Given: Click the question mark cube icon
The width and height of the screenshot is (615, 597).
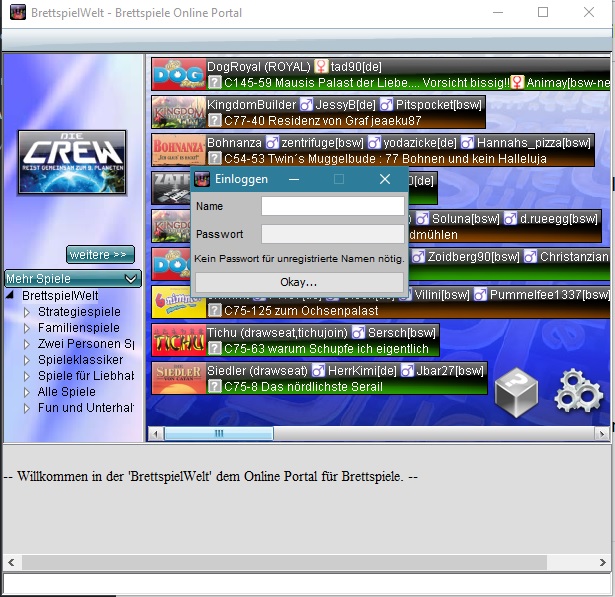Looking at the screenshot, I should point(515,392).
